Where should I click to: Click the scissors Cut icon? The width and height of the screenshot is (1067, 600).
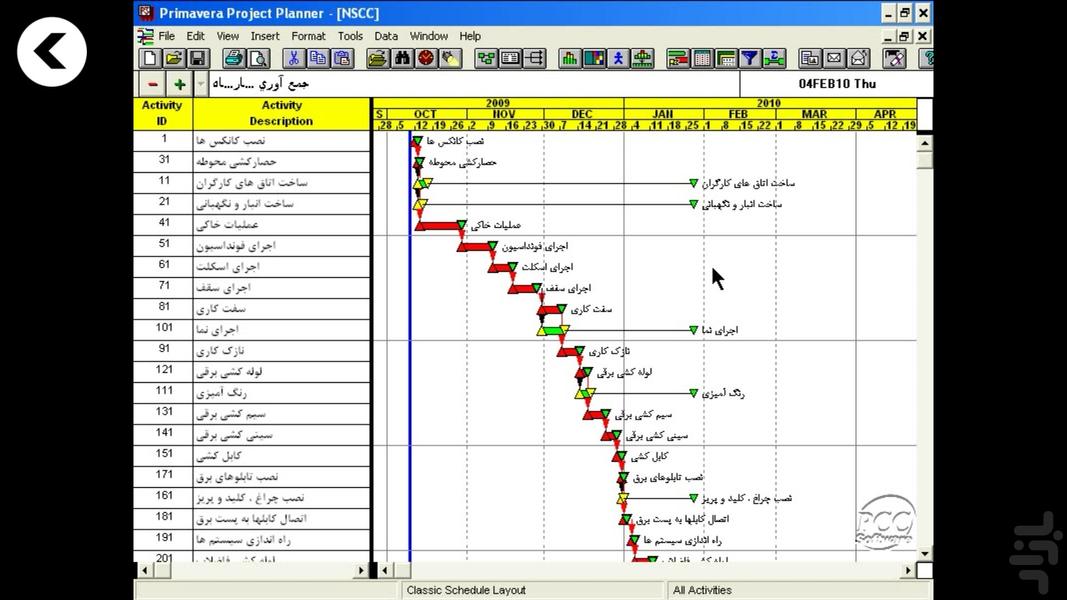pos(292,59)
